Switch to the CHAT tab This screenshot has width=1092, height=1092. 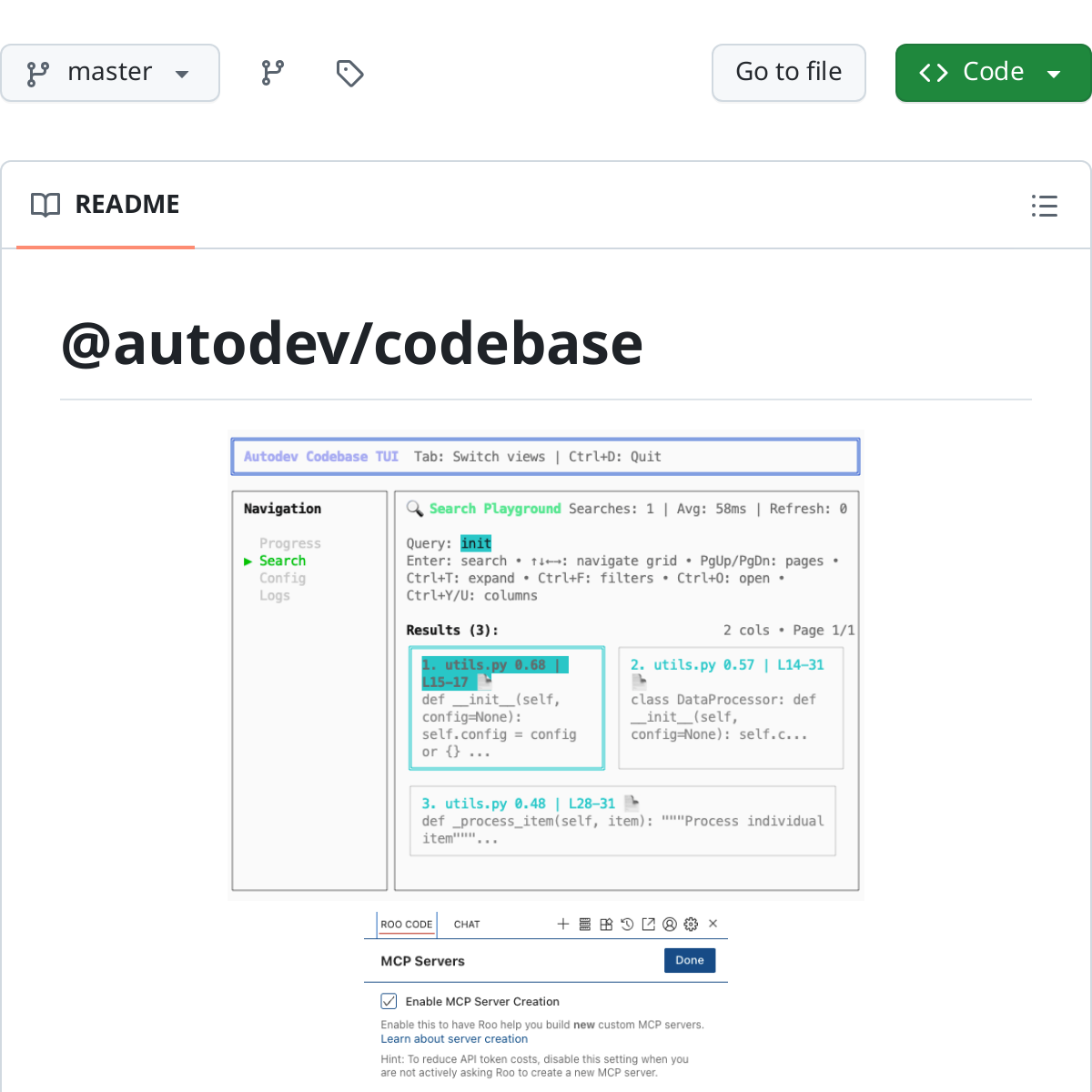tap(467, 924)
